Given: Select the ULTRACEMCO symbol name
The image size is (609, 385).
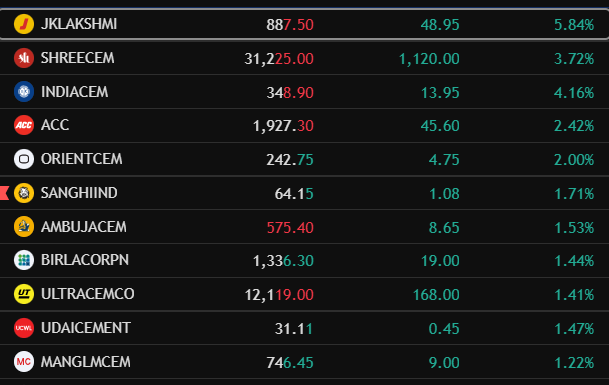Looking at the screenshot, I should 87,294.
